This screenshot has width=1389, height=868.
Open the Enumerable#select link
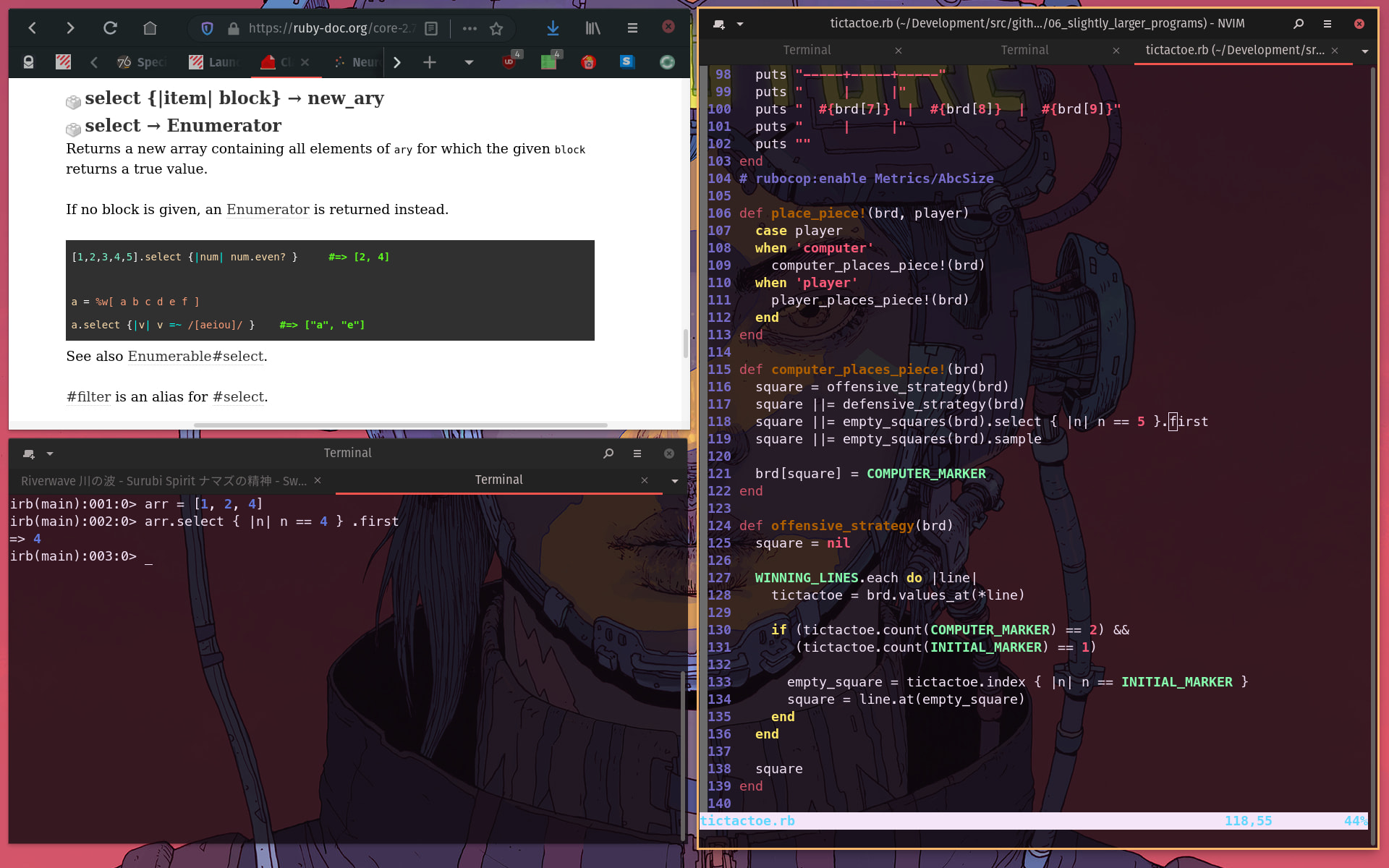[x=195, y=357]
